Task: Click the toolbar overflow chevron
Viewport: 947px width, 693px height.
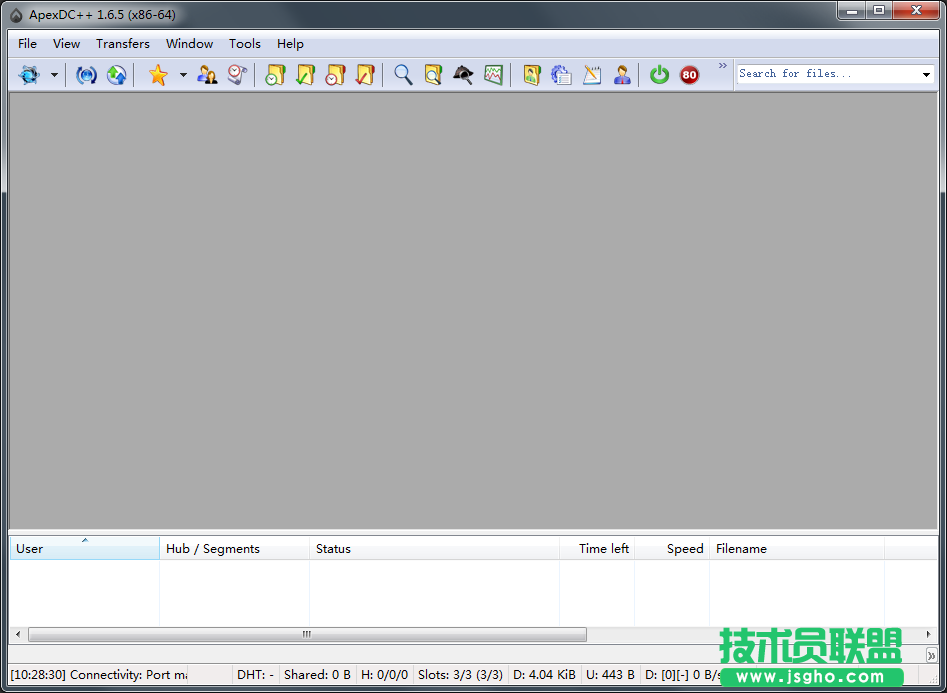Action: click(x=722, y=67)
